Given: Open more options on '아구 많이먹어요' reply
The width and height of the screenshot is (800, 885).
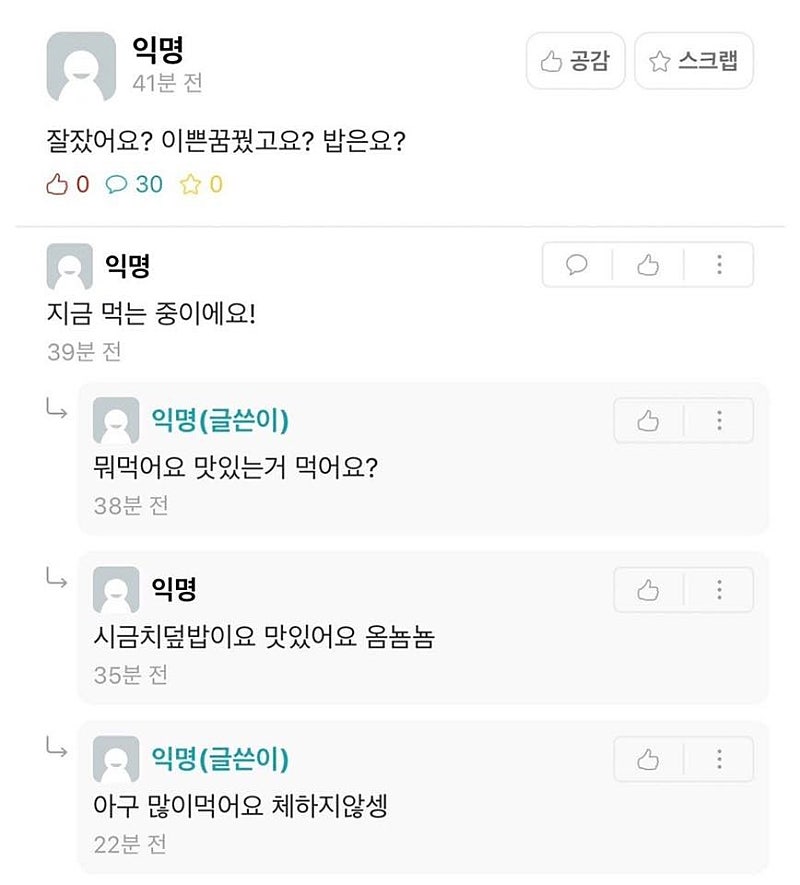Looking at the screenshot, I should pyautogui.click(x=719, y=760).
